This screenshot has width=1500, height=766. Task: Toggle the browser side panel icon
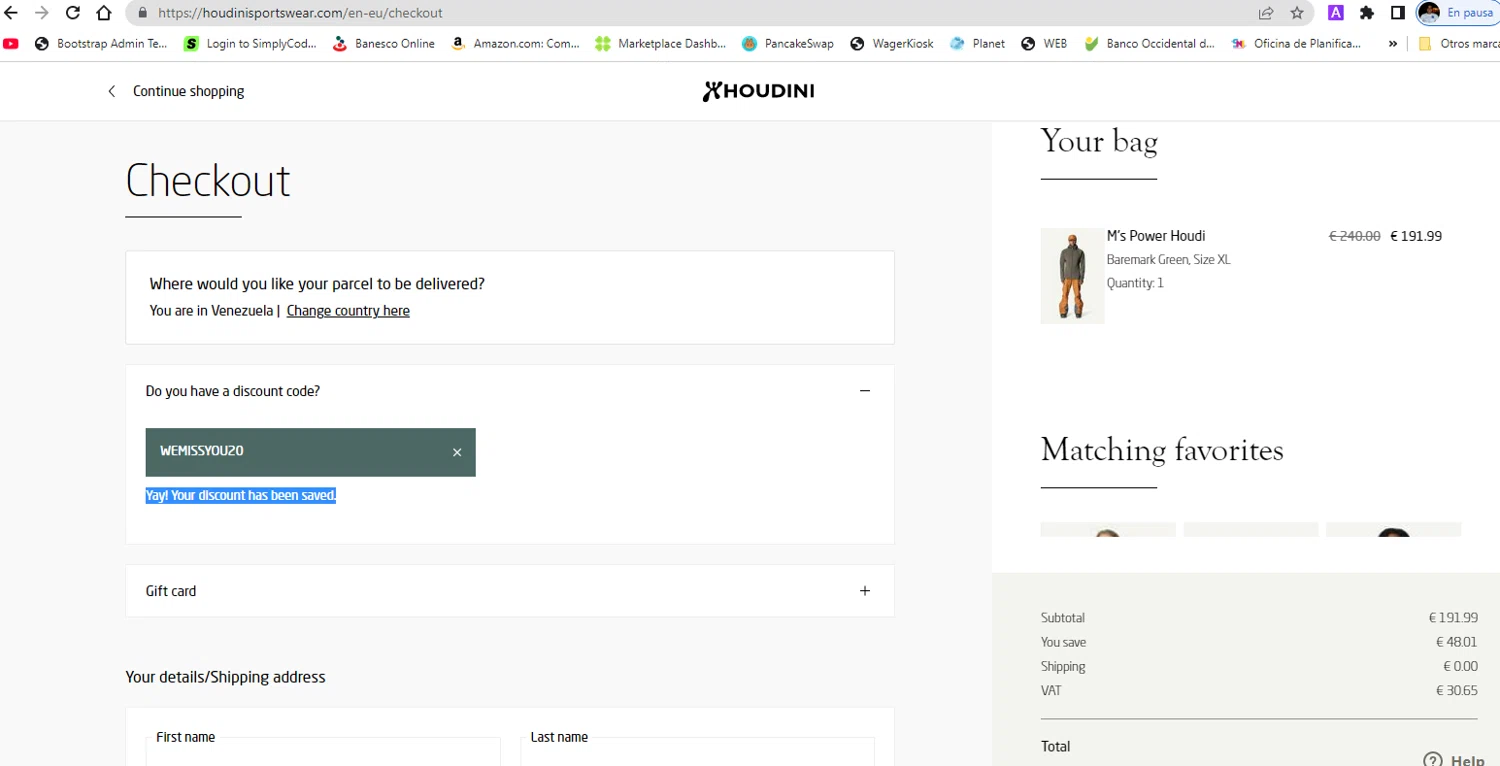coord(1398,13)
